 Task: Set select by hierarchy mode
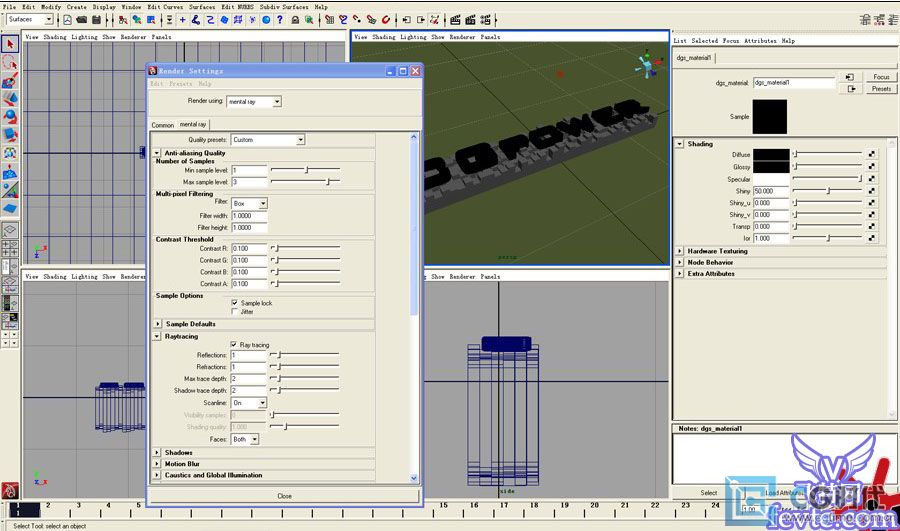tap(123, 20)
